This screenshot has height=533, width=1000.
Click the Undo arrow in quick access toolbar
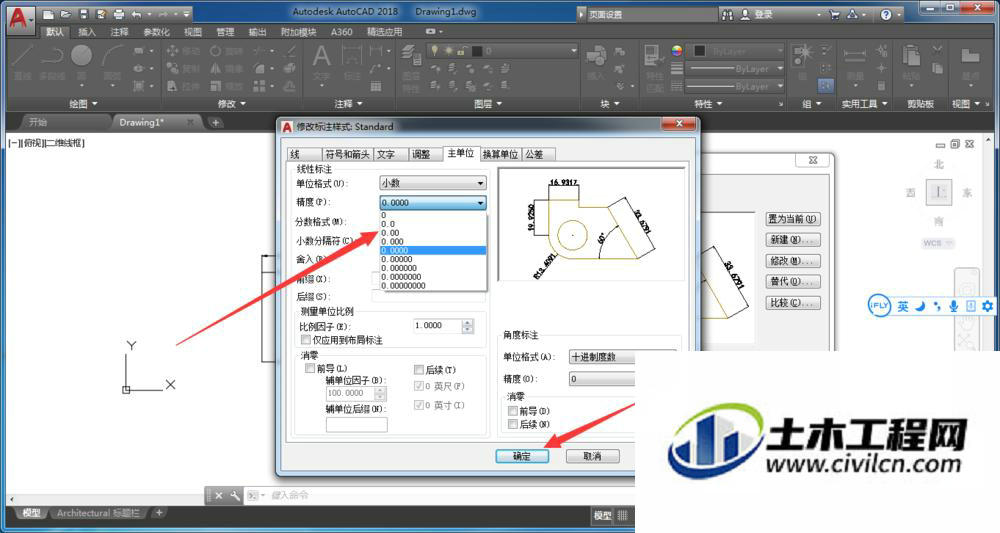[136, 13]
